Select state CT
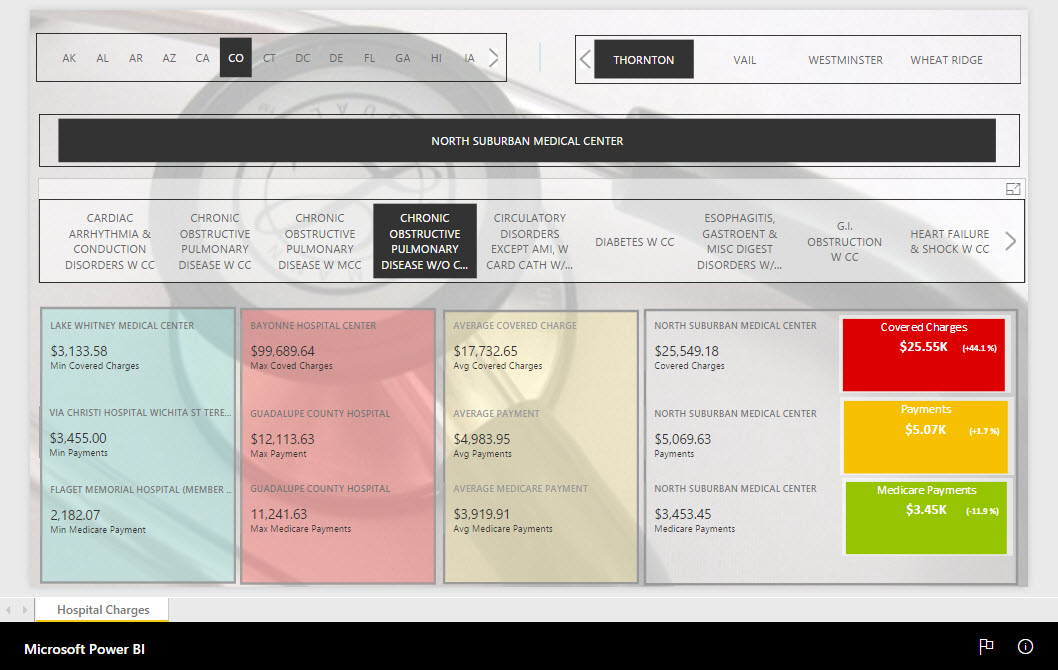Viewport: 1058px width, 670px height. [269, 58]
